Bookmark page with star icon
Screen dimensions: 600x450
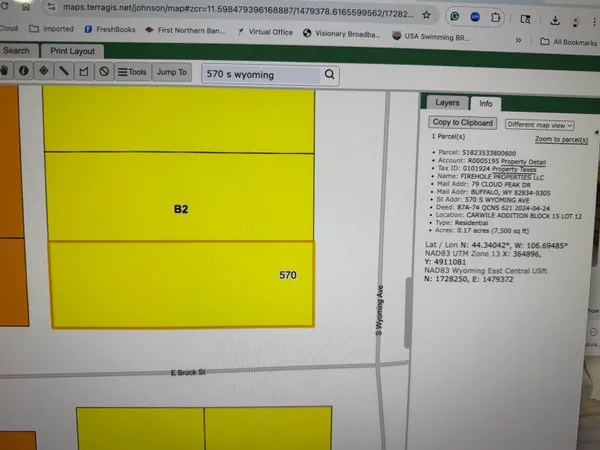coord(426,15)
